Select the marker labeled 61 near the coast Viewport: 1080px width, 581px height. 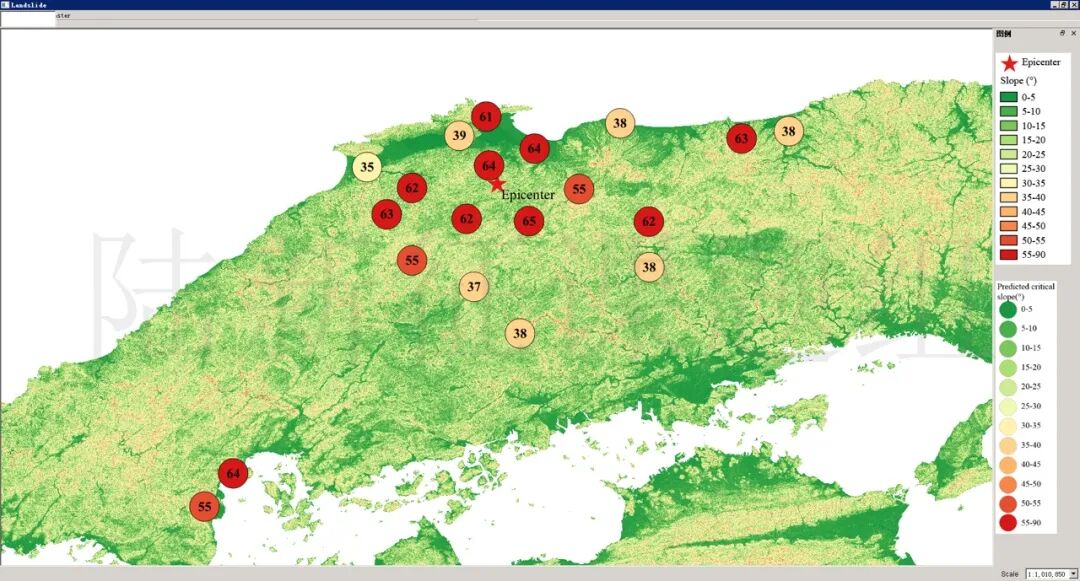[486, 117]
